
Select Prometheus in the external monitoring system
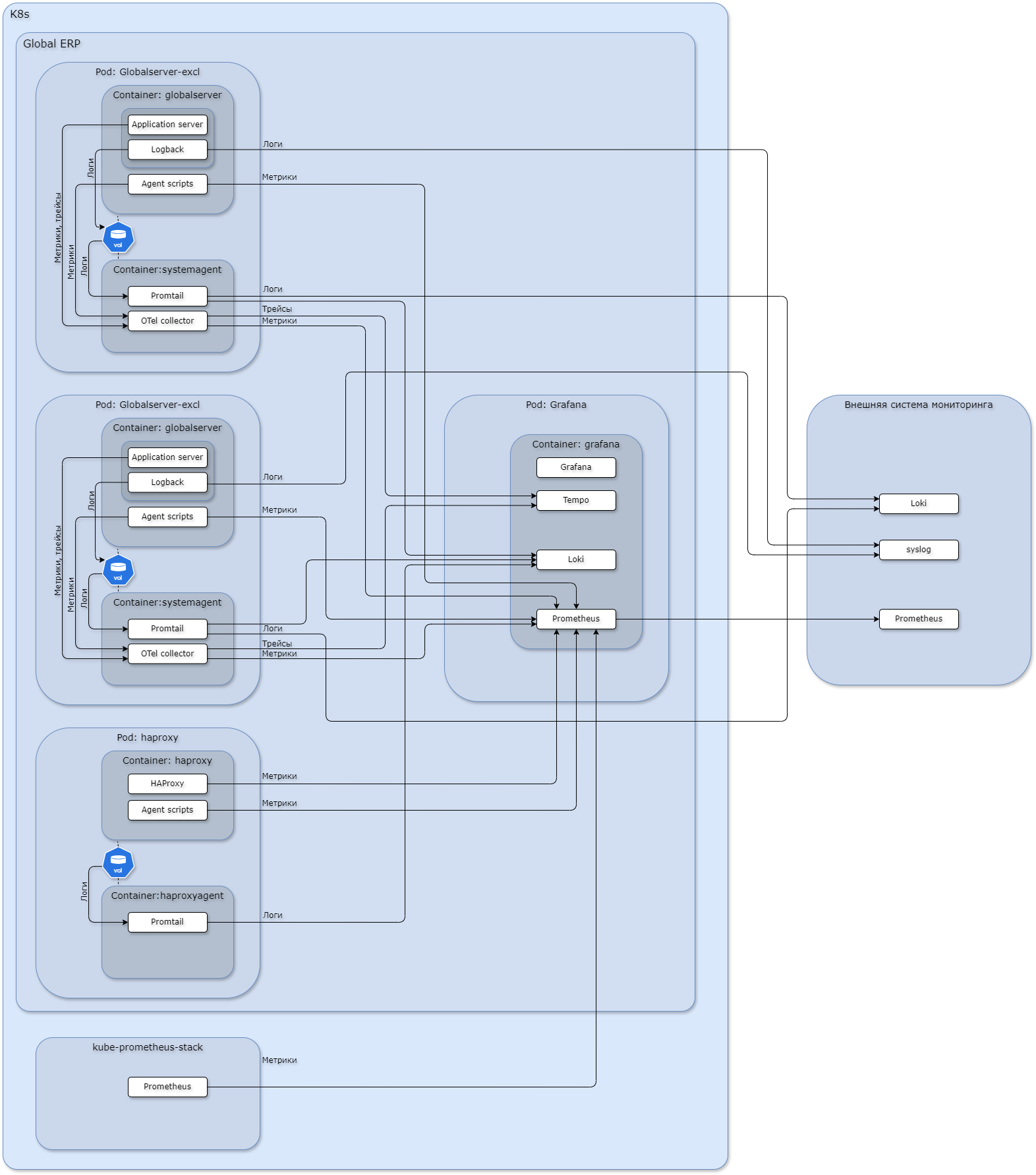tap(918, 619)
